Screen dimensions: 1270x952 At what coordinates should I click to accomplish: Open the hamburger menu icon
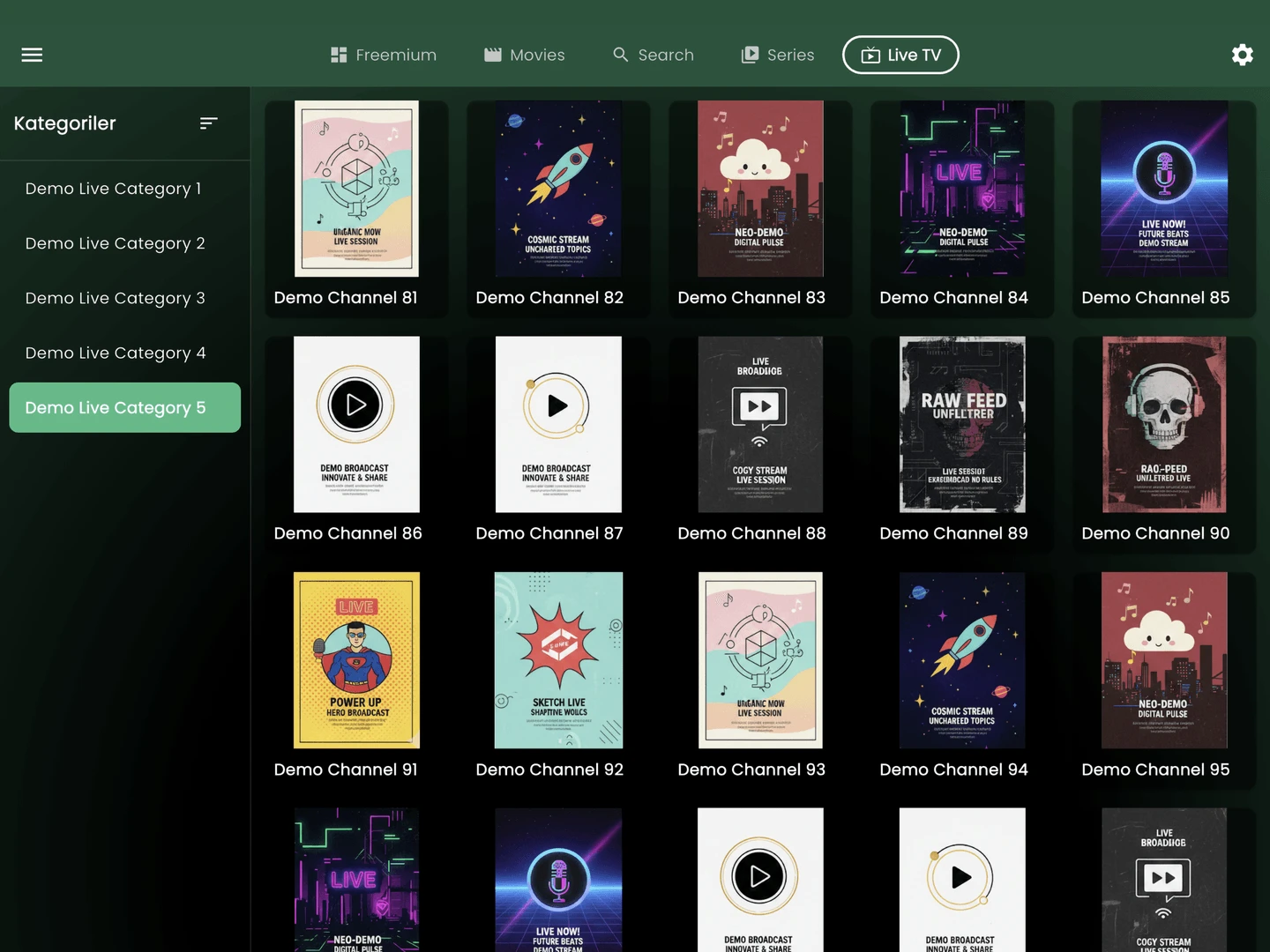coord(32,55)
